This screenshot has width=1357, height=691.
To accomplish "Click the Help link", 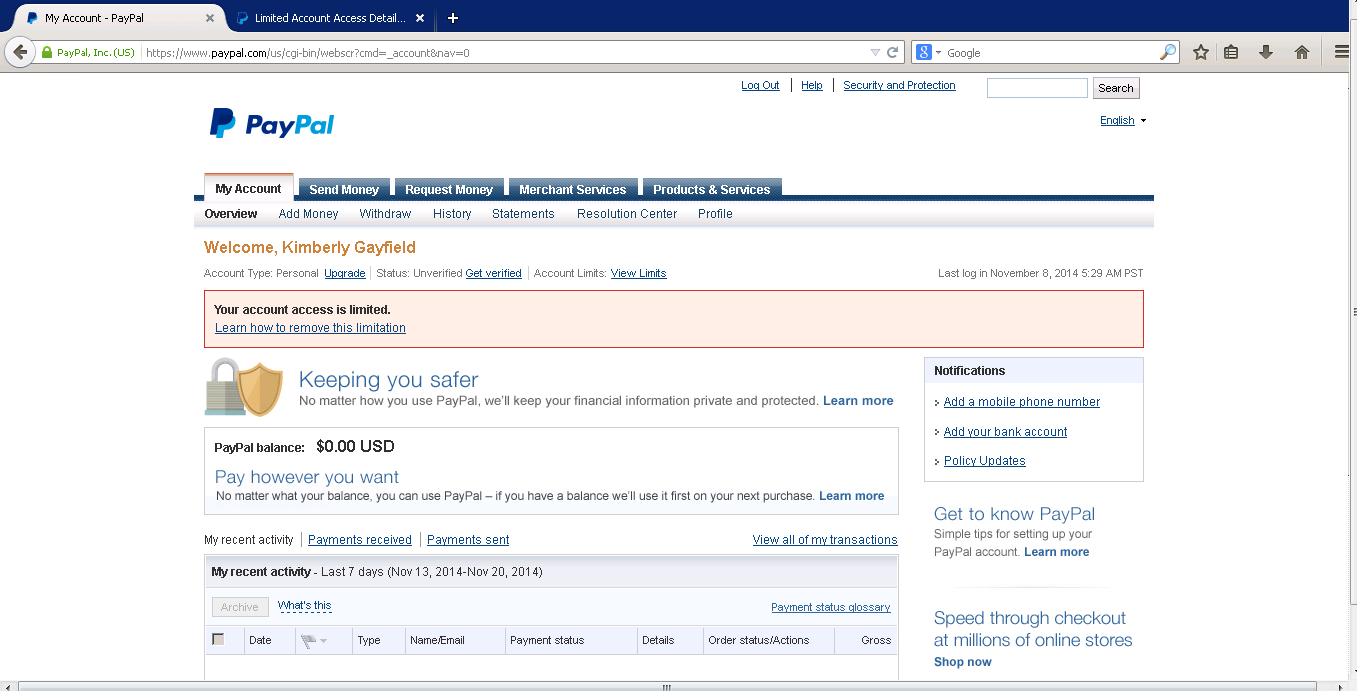I will click(812, 86).
